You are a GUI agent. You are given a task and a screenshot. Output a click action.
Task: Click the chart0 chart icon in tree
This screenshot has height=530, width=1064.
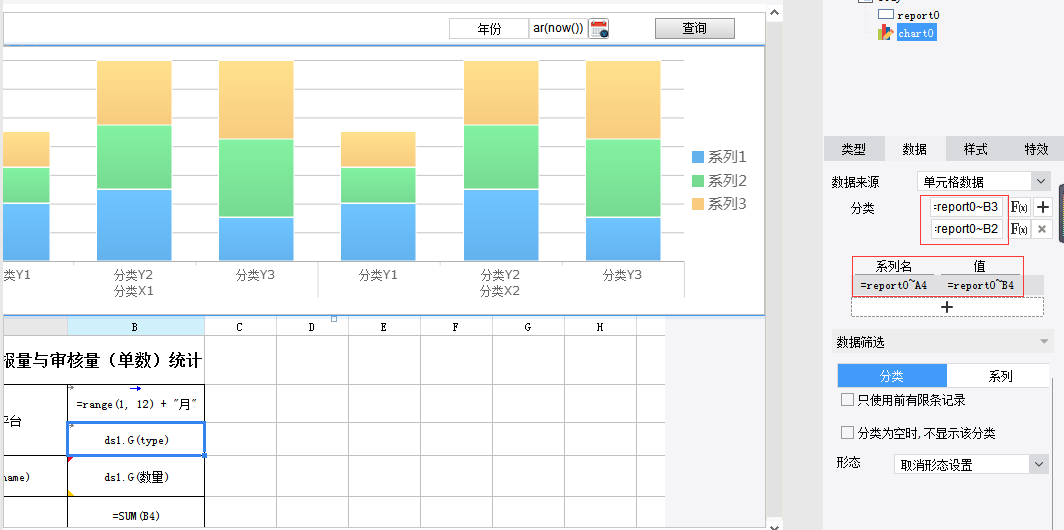[x=886, y=32]
